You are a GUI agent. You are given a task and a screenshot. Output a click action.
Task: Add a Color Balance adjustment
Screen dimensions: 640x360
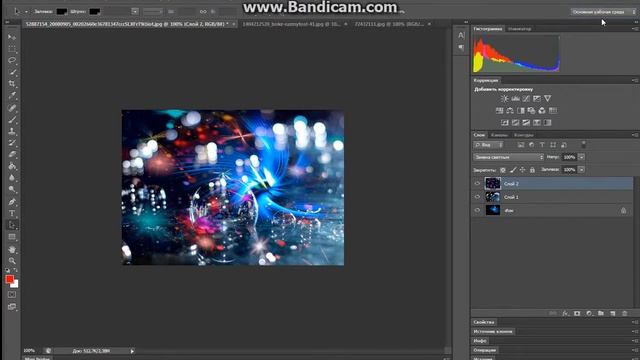pos(510,111)
